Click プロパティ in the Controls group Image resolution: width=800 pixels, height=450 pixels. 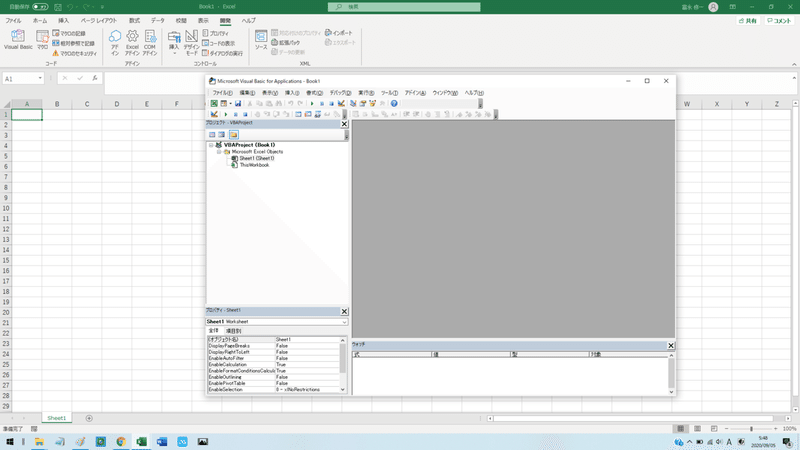tap(215, 33)
